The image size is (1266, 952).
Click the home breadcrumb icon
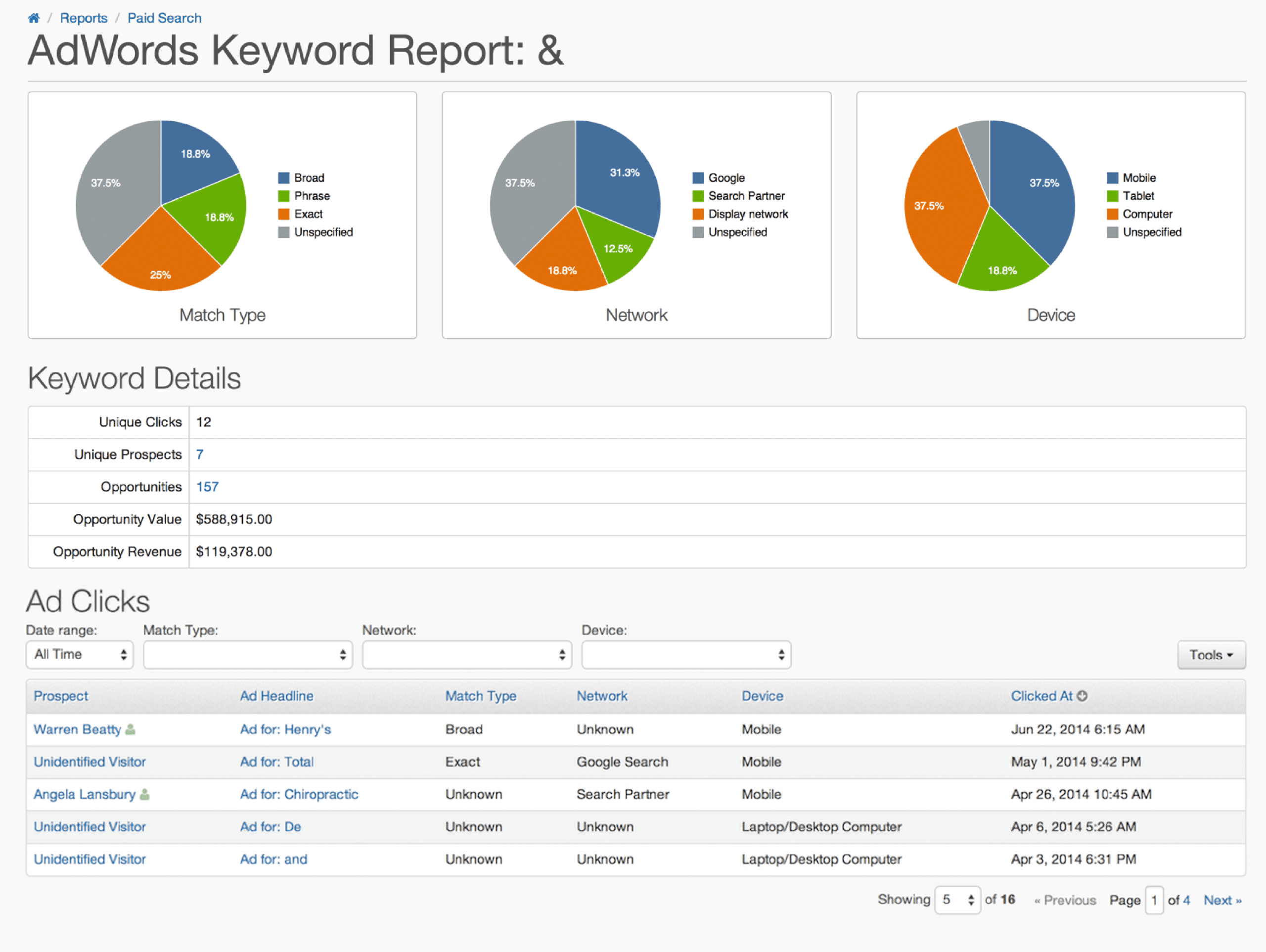pyautogui.click(x=34, y=18)
